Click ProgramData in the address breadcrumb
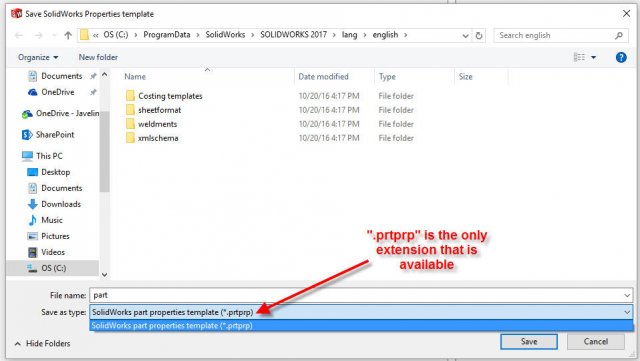 167,35
